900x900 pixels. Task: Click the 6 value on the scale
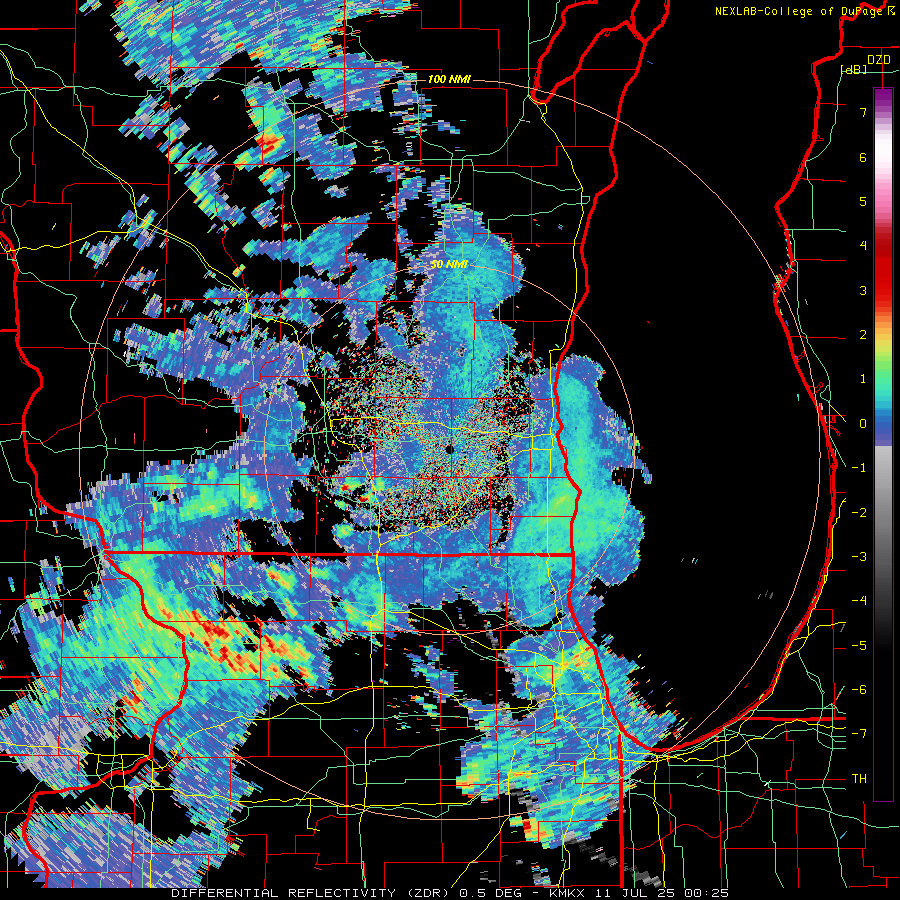[x=863, y=157]
